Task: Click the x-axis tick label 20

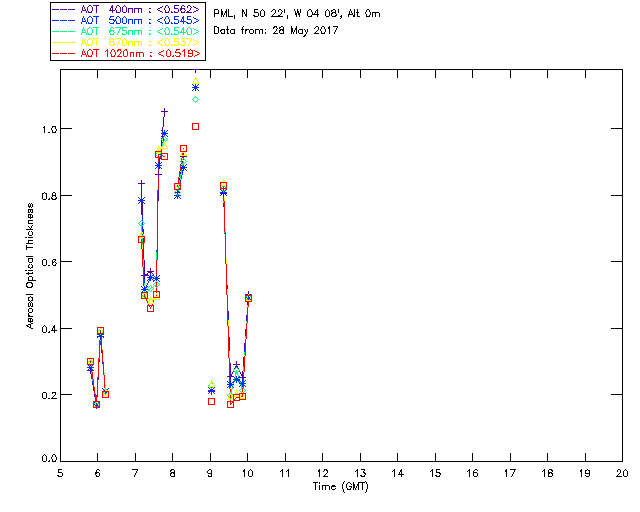Action: point(622,473)
